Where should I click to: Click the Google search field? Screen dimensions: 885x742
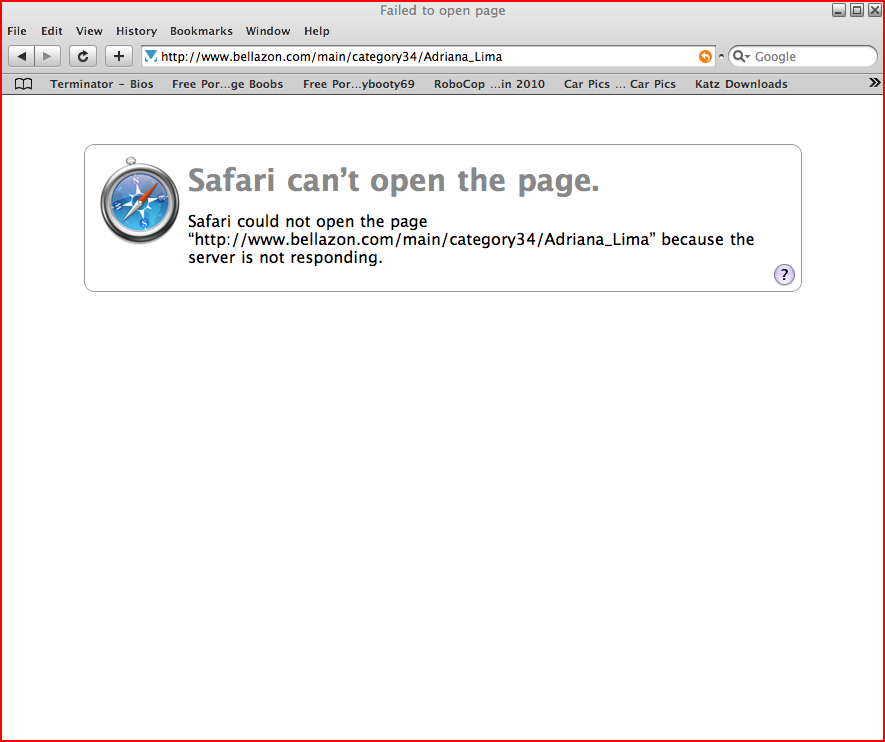coord(810,57)
